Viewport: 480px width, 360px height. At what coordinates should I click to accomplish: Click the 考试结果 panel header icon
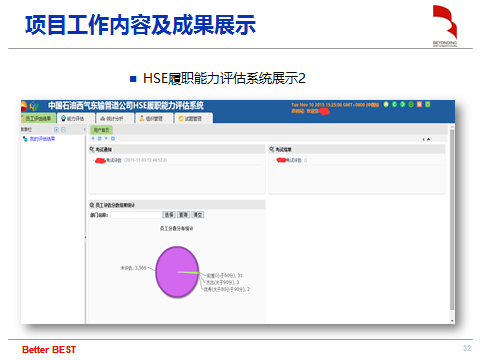pyautogui.click(x=272, y=149)
